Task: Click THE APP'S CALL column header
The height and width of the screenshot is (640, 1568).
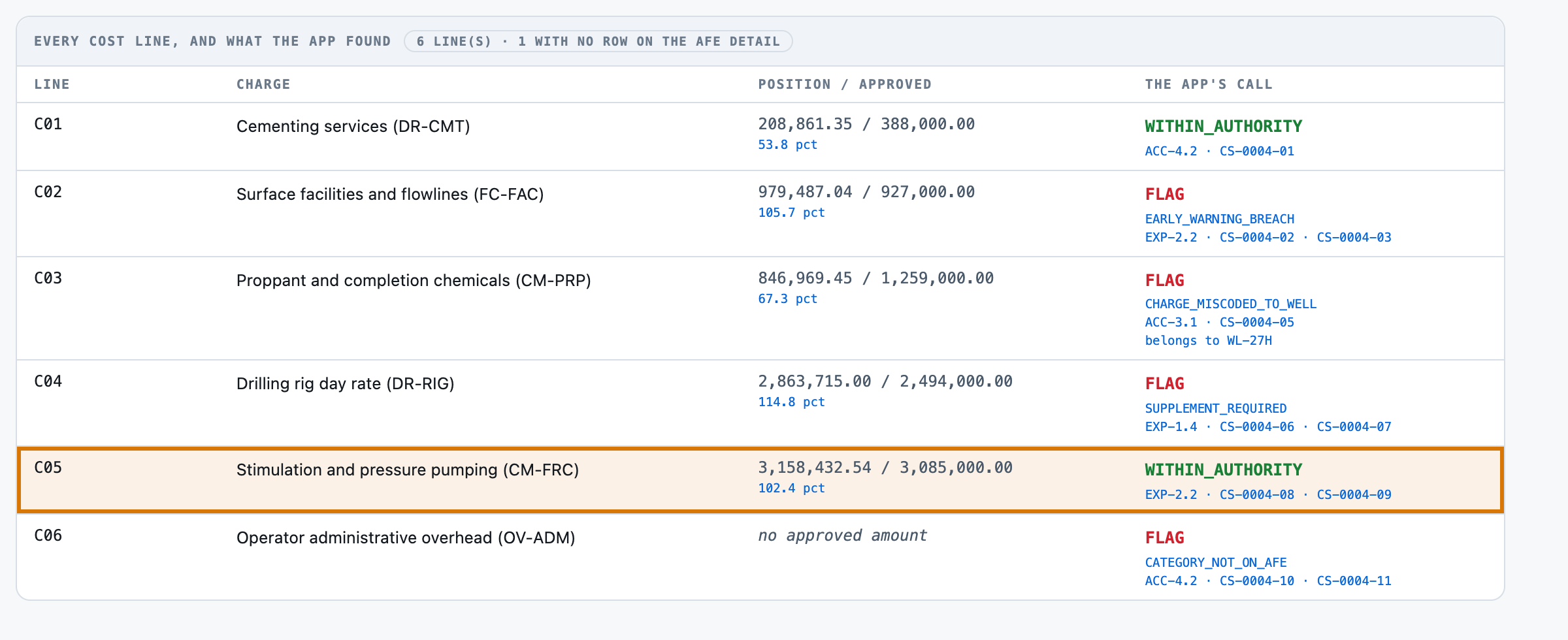Action: [x=1209, y=84]
